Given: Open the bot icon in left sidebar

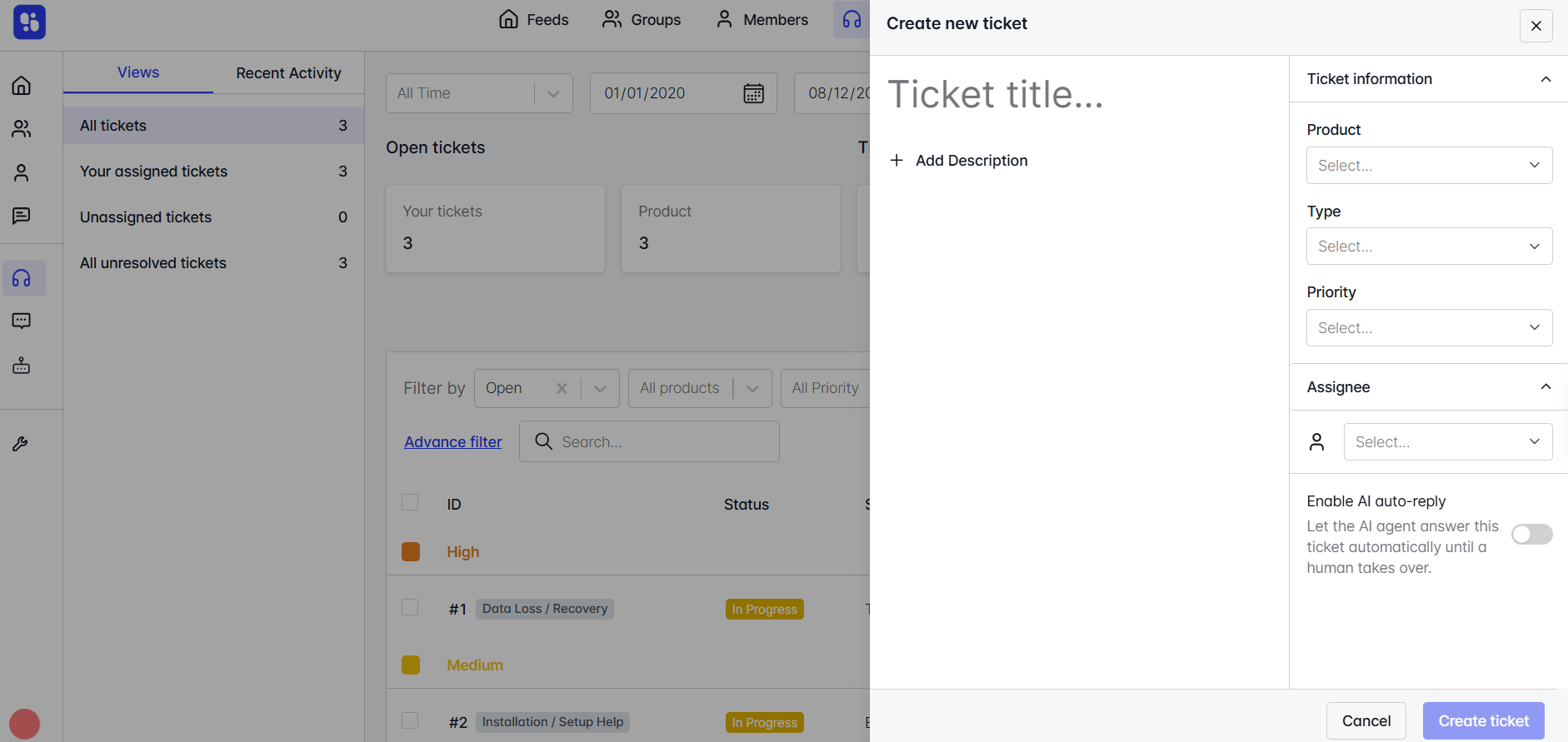Looking at the screenshot, I should 22,365.
